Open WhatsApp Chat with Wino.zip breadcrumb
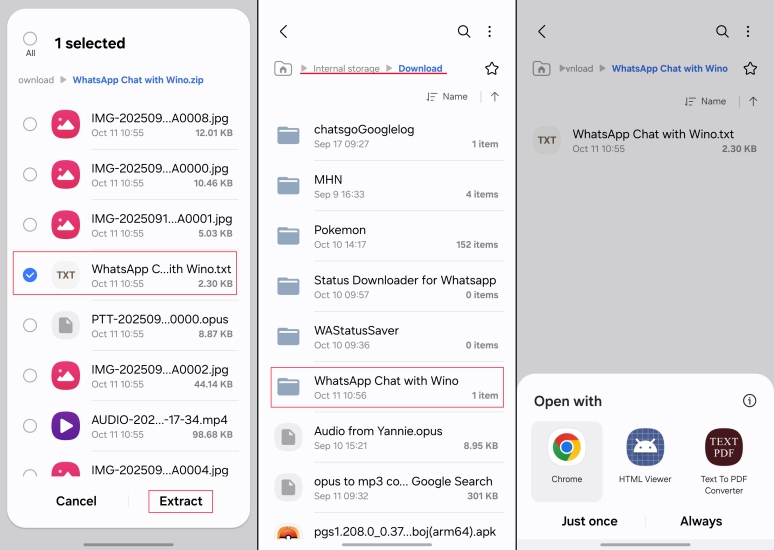This screenshot has width=774, height=550. (x=138, y=79)
